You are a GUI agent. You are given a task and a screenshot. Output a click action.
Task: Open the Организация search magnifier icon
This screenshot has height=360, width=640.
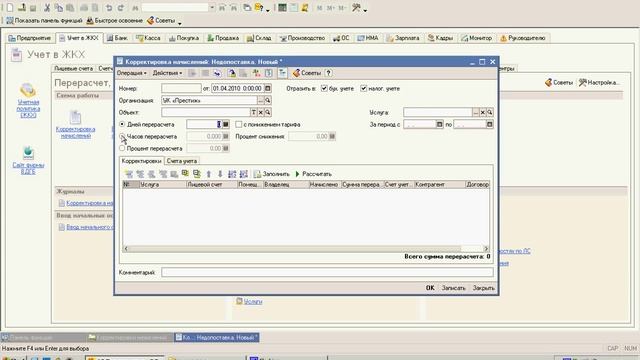click(x=268, y=100)
